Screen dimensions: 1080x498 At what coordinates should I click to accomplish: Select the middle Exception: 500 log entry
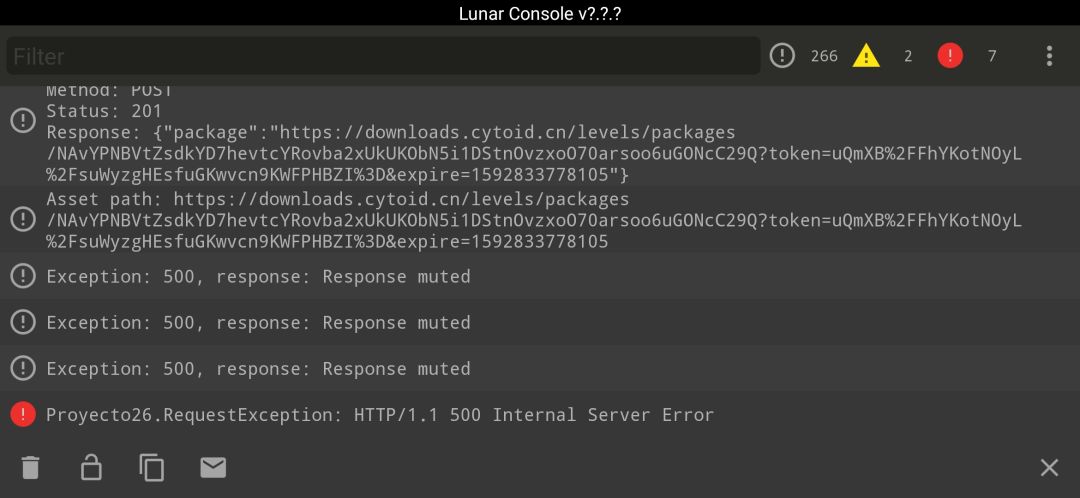tap(540, 322)
